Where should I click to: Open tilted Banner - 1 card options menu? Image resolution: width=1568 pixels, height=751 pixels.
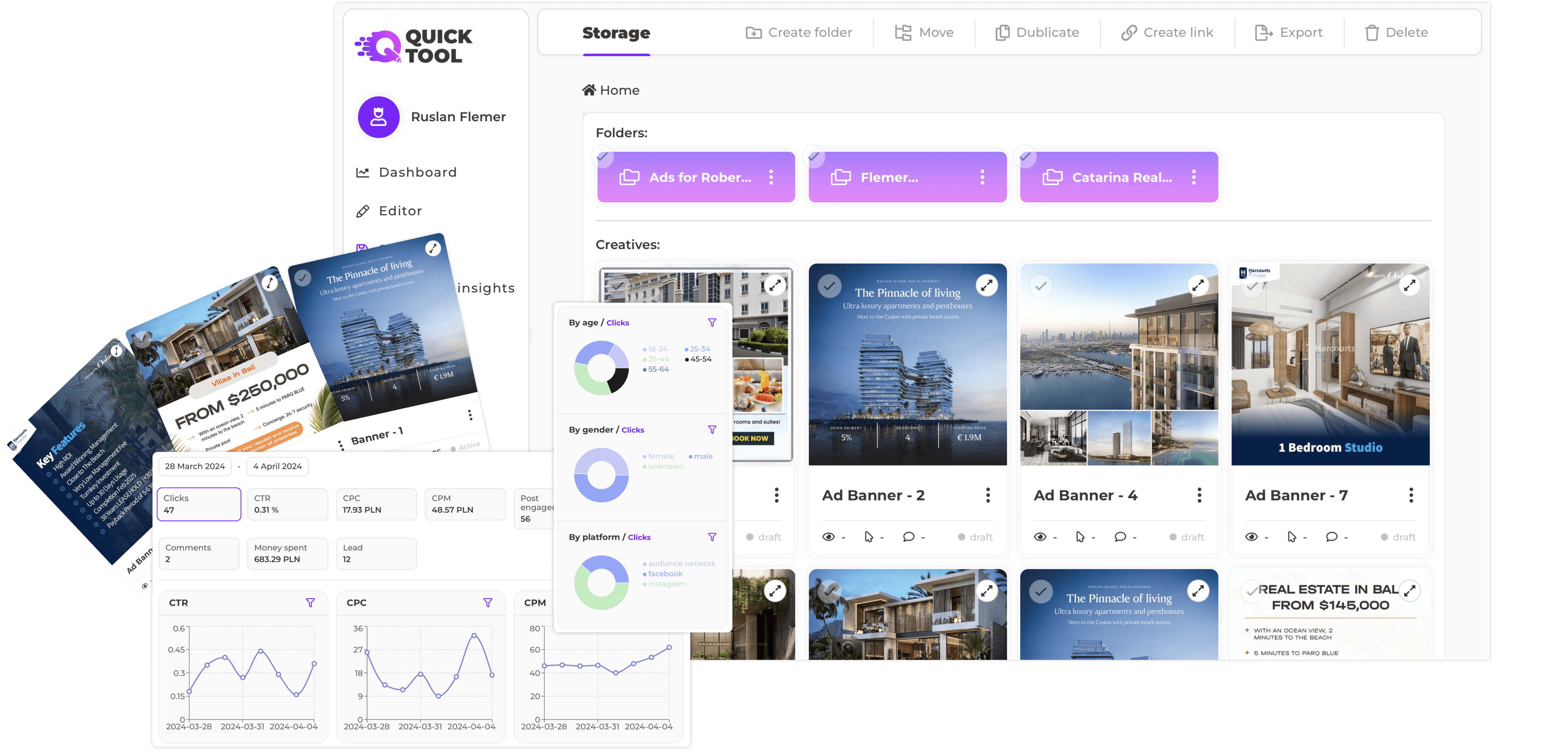coord(470,415)
